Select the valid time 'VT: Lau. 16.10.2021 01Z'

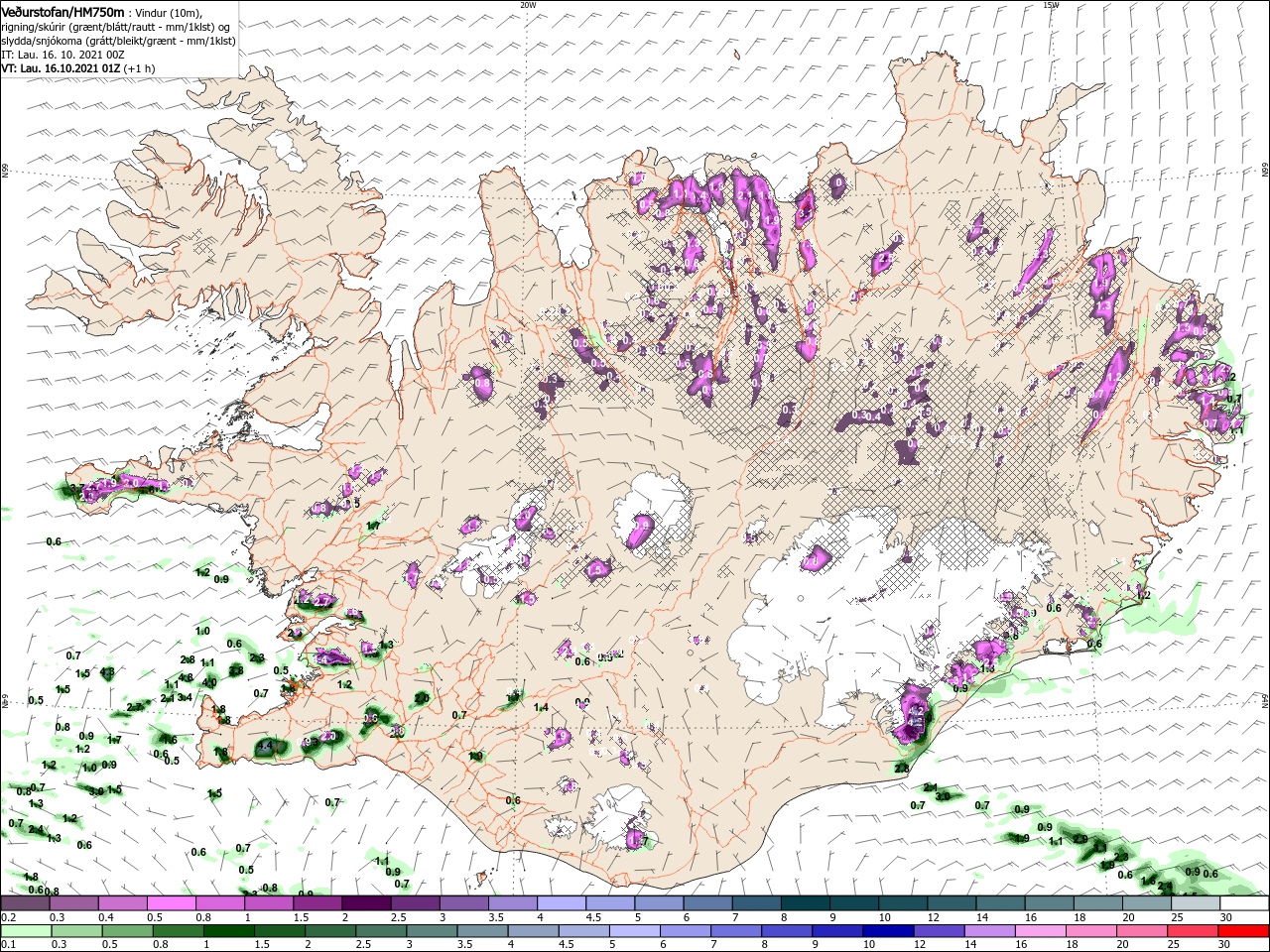pyautogui.click(x=62, y=68)
